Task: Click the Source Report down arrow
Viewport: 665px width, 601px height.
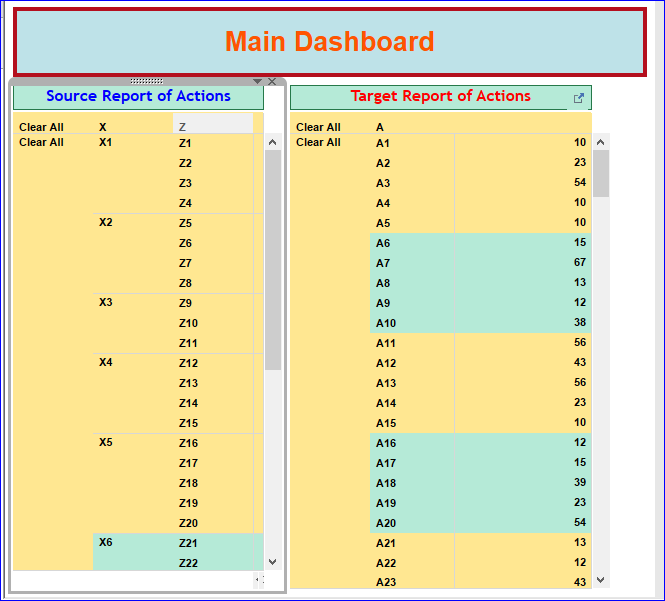Action: click(x=273, y=562)
